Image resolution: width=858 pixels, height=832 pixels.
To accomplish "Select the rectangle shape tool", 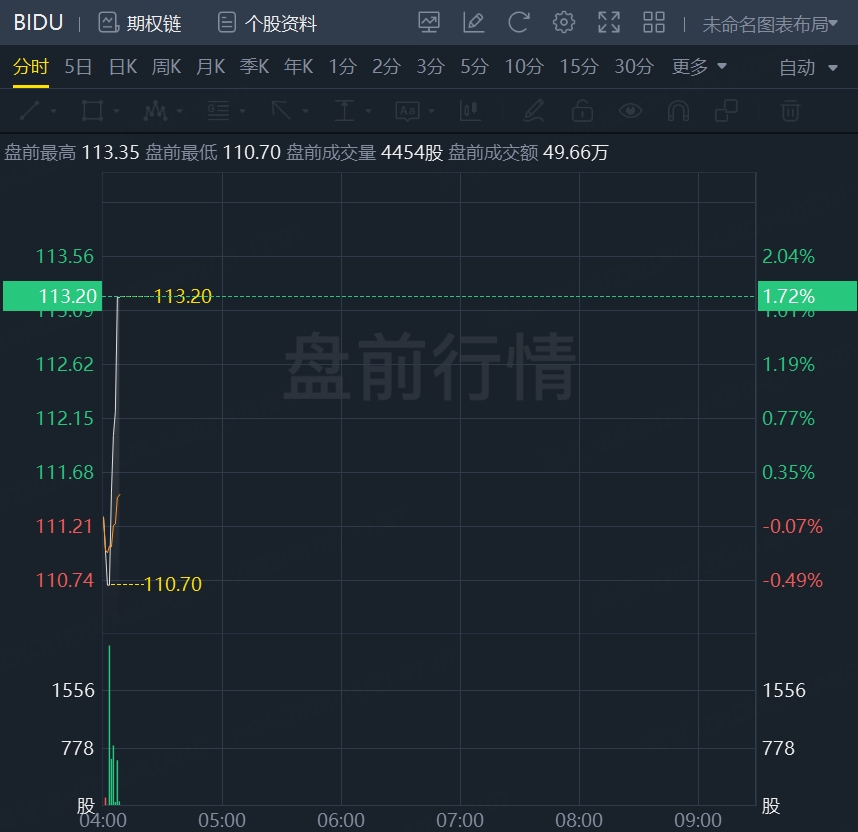I will (92, 111).
